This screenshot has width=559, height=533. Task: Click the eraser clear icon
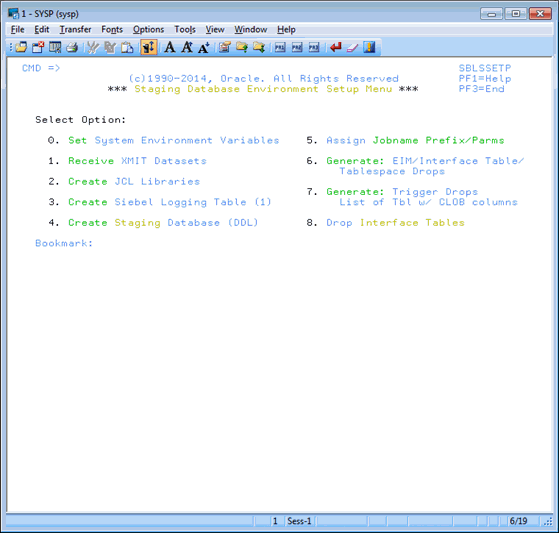(x=352, y=47)
